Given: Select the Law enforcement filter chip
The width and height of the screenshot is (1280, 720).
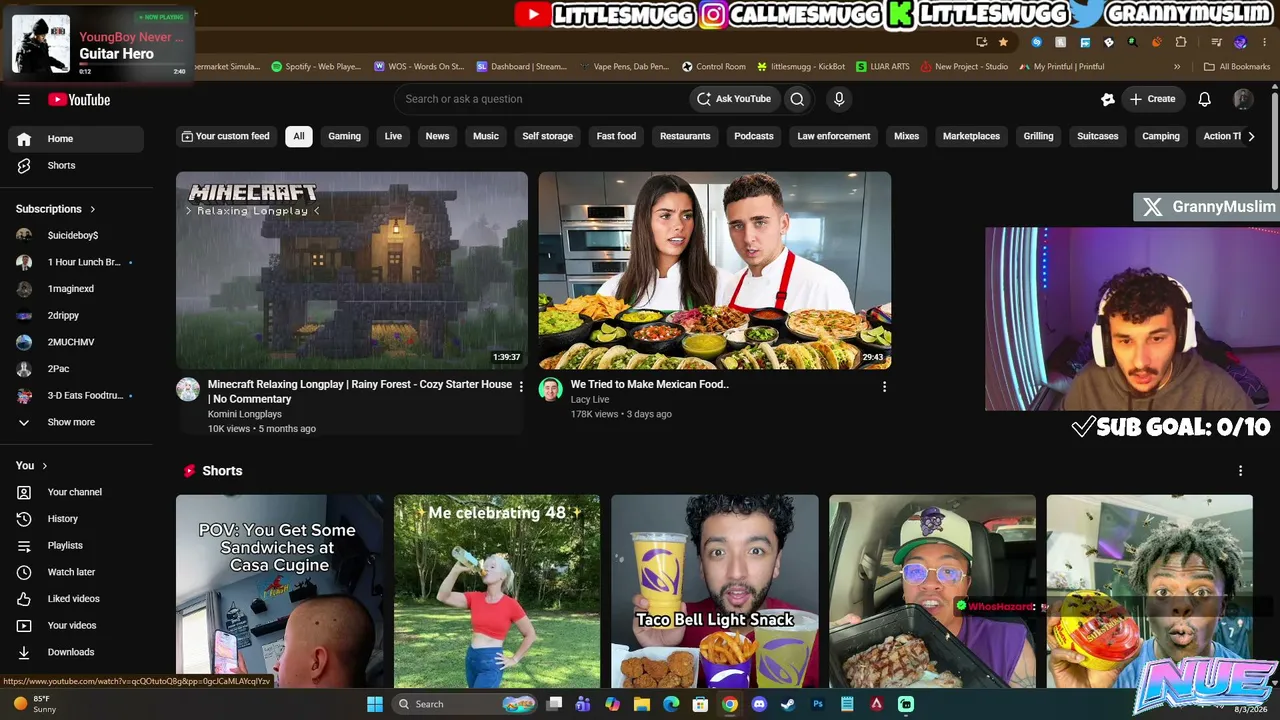Looking at the screenshot, I should tap(833, 136).
